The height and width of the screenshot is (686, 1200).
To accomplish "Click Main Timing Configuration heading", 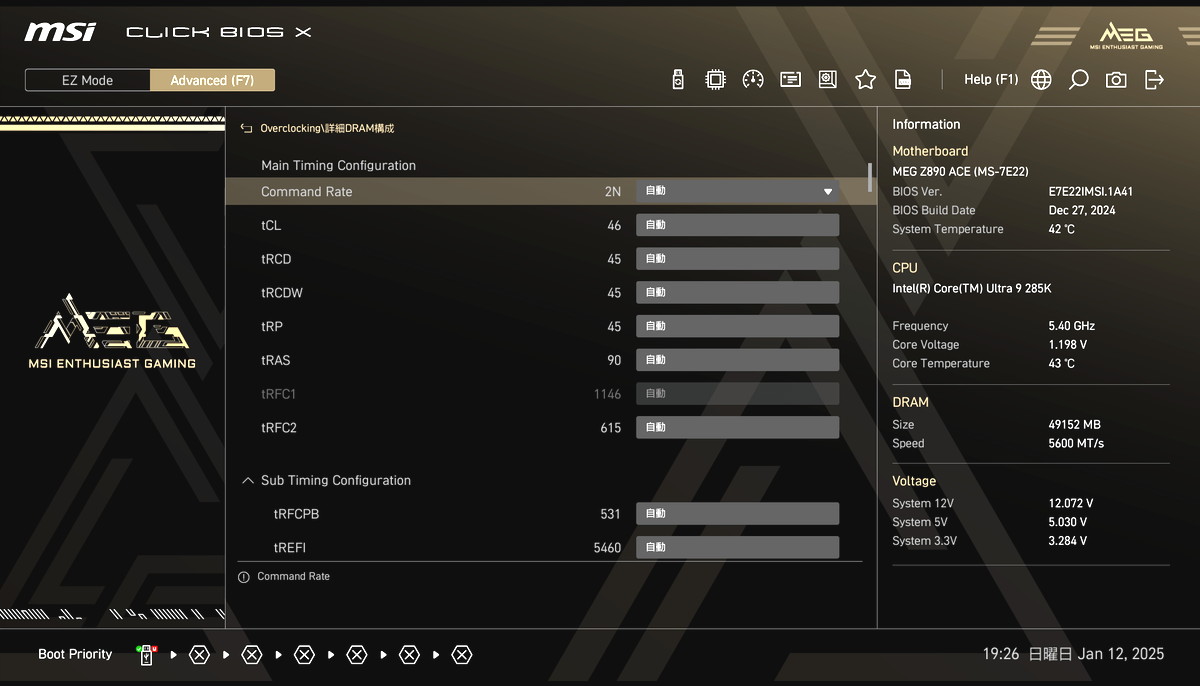I will pyautogui.click(x=339, y=166).
